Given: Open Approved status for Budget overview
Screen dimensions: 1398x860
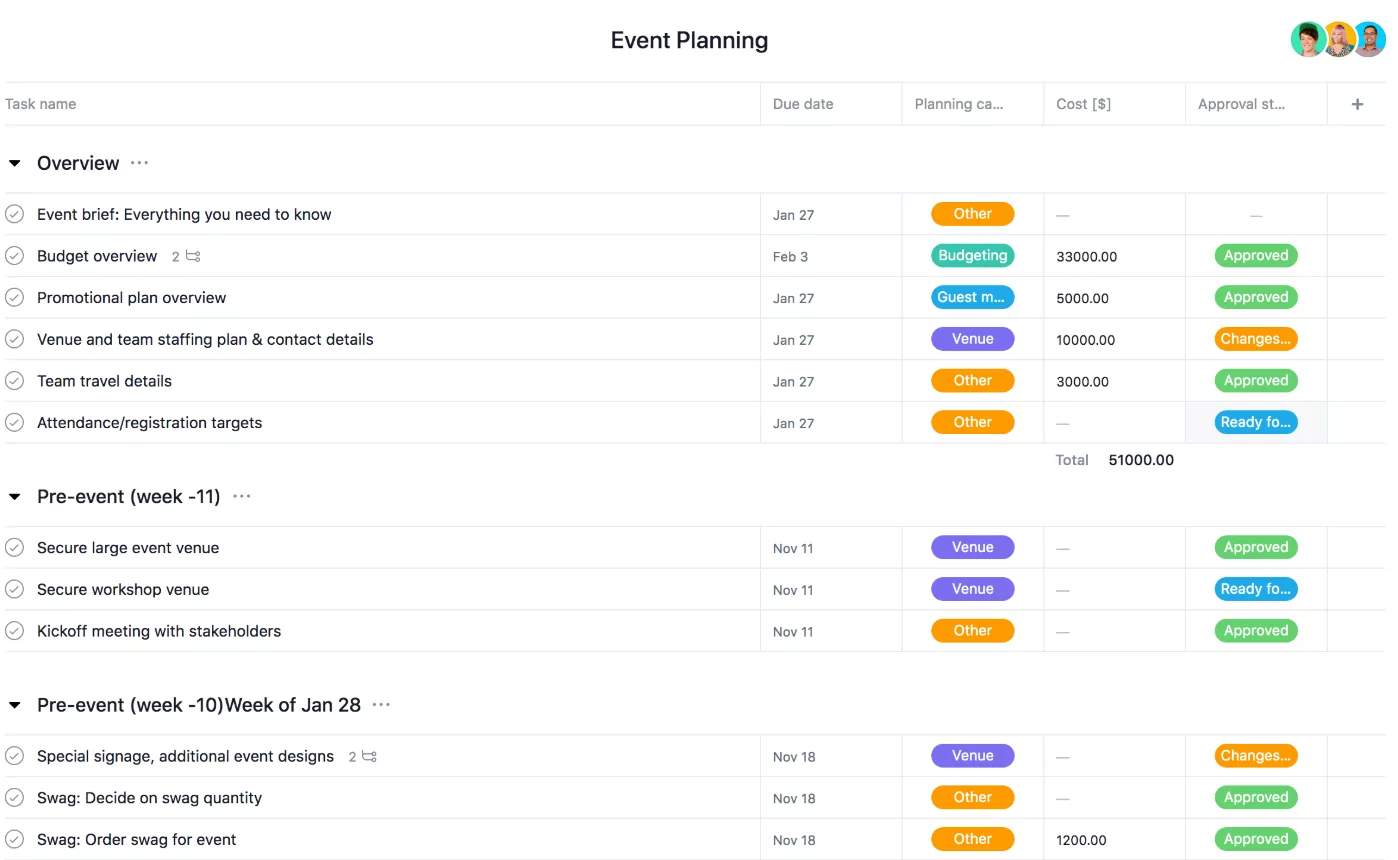Looking at the screenshot, I should point(1256,256).
